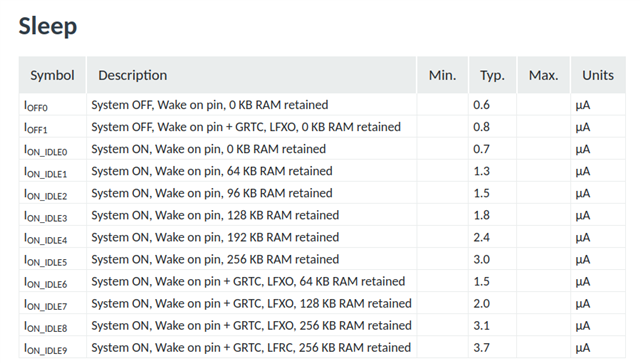Screen dimensions: 640x363
Task: Click the Sleep heading
Action: tap(48, 26)
